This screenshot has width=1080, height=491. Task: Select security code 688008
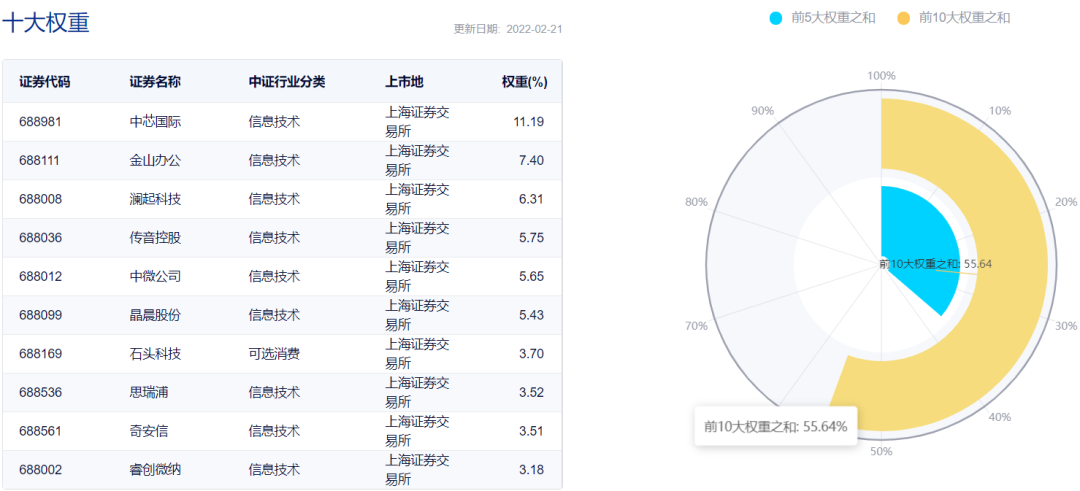pos(41,199)
